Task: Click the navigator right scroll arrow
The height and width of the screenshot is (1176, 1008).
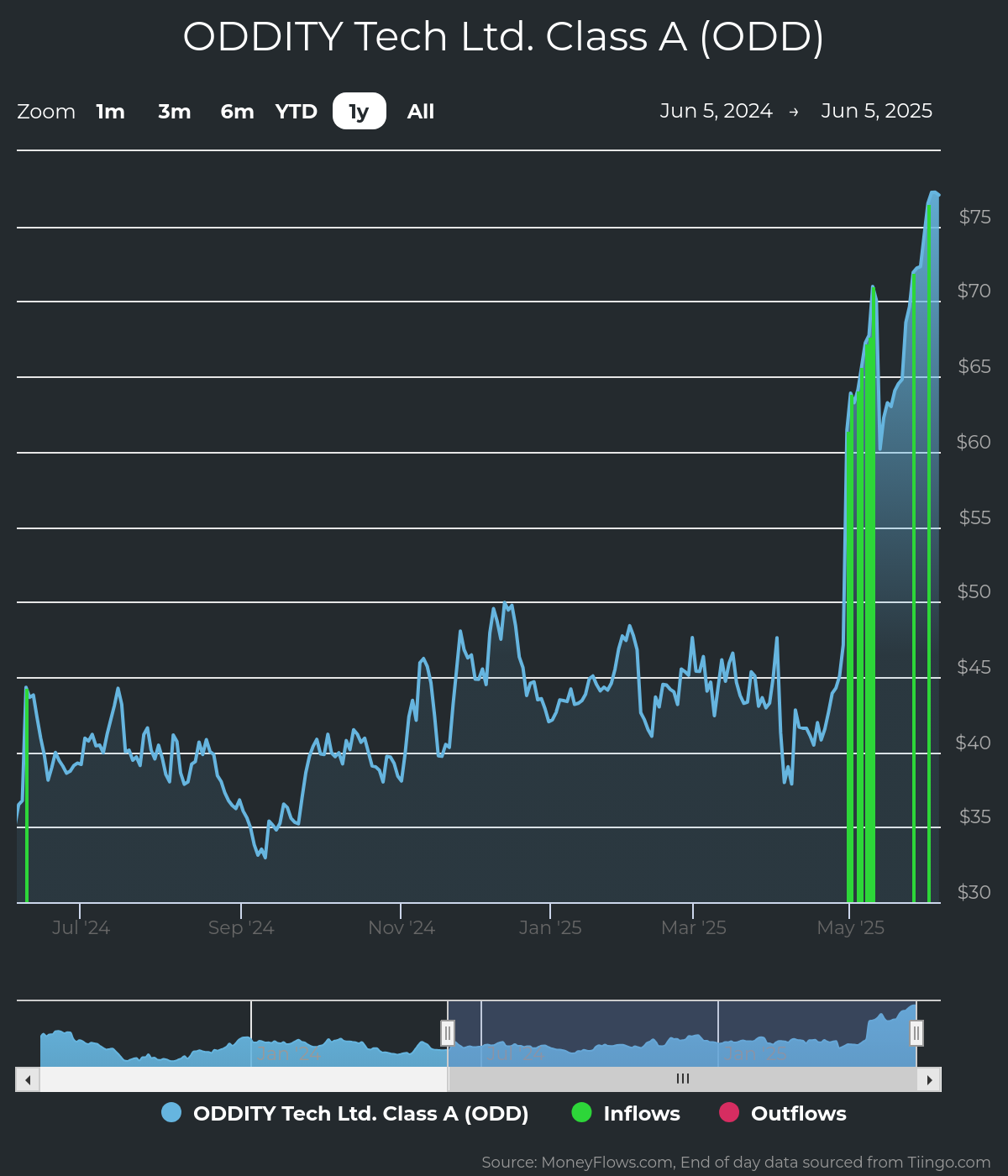Action: (929, 1079)
